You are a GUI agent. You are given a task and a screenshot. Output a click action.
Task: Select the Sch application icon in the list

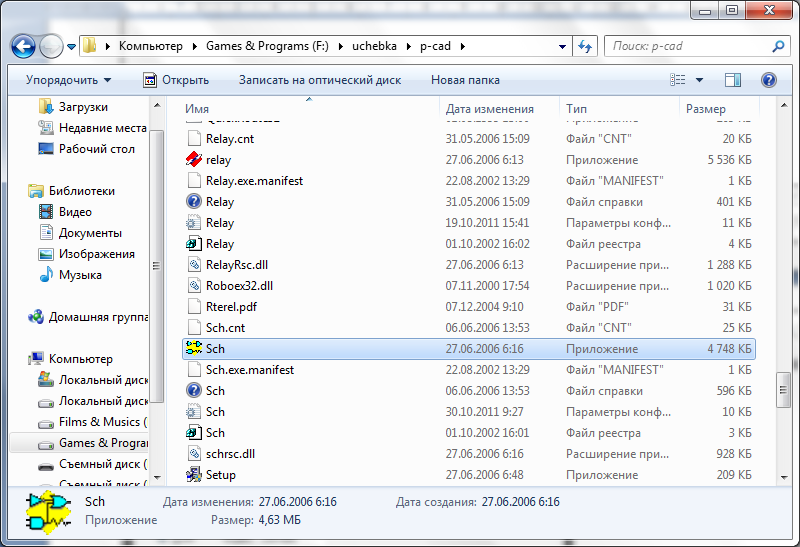point(194,349)
